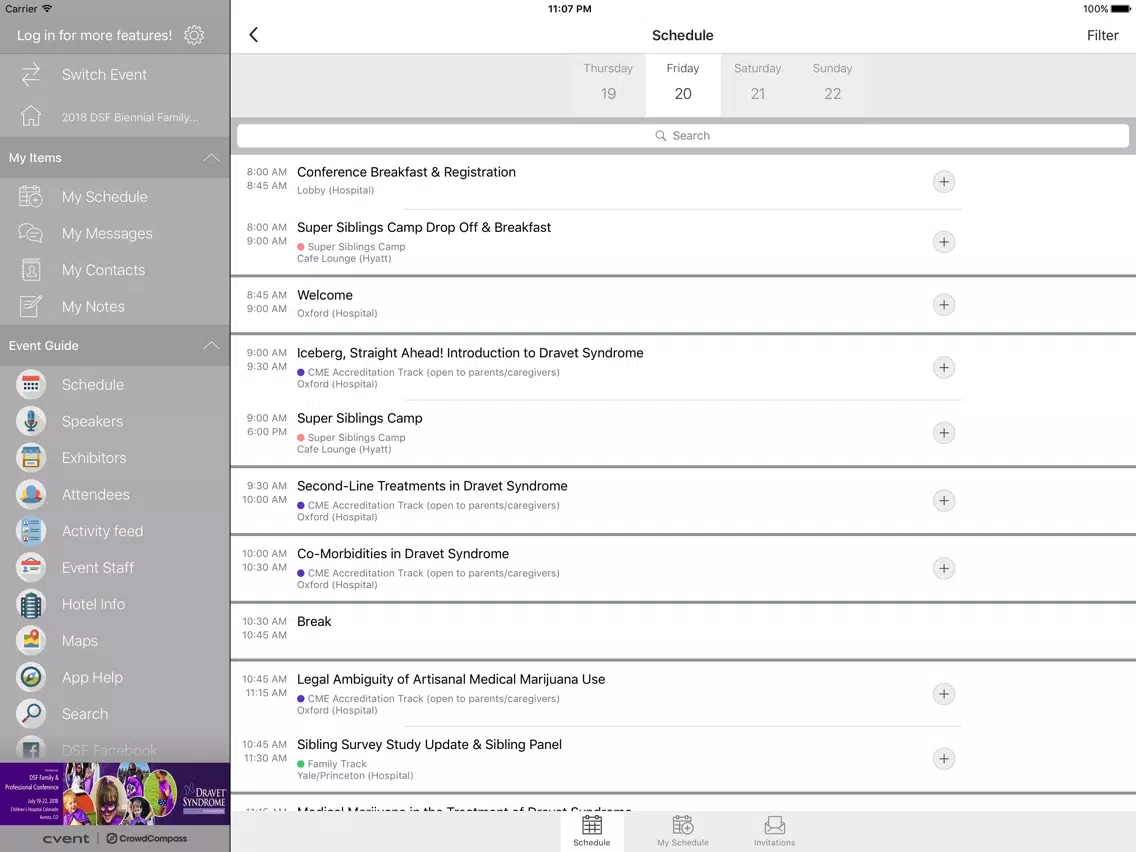Open My Messages chat icon
The height and width of the screenshot is (852, 1136).
pyautogui.click(x=30, y=233)
